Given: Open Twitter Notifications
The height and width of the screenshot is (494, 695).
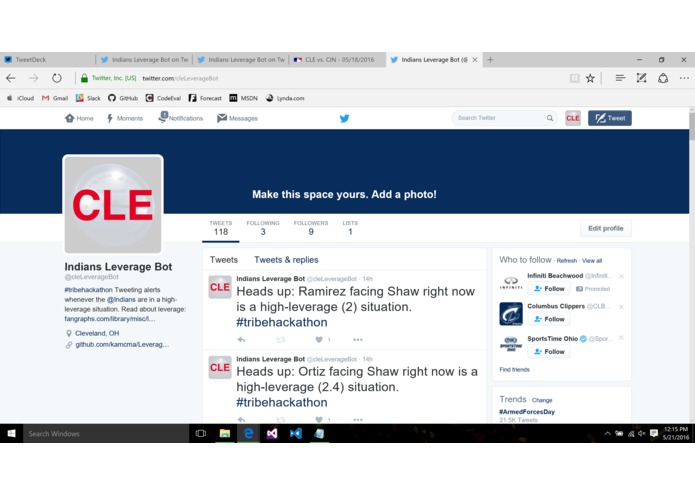Looking at the screenshot, I should point(181,118).
